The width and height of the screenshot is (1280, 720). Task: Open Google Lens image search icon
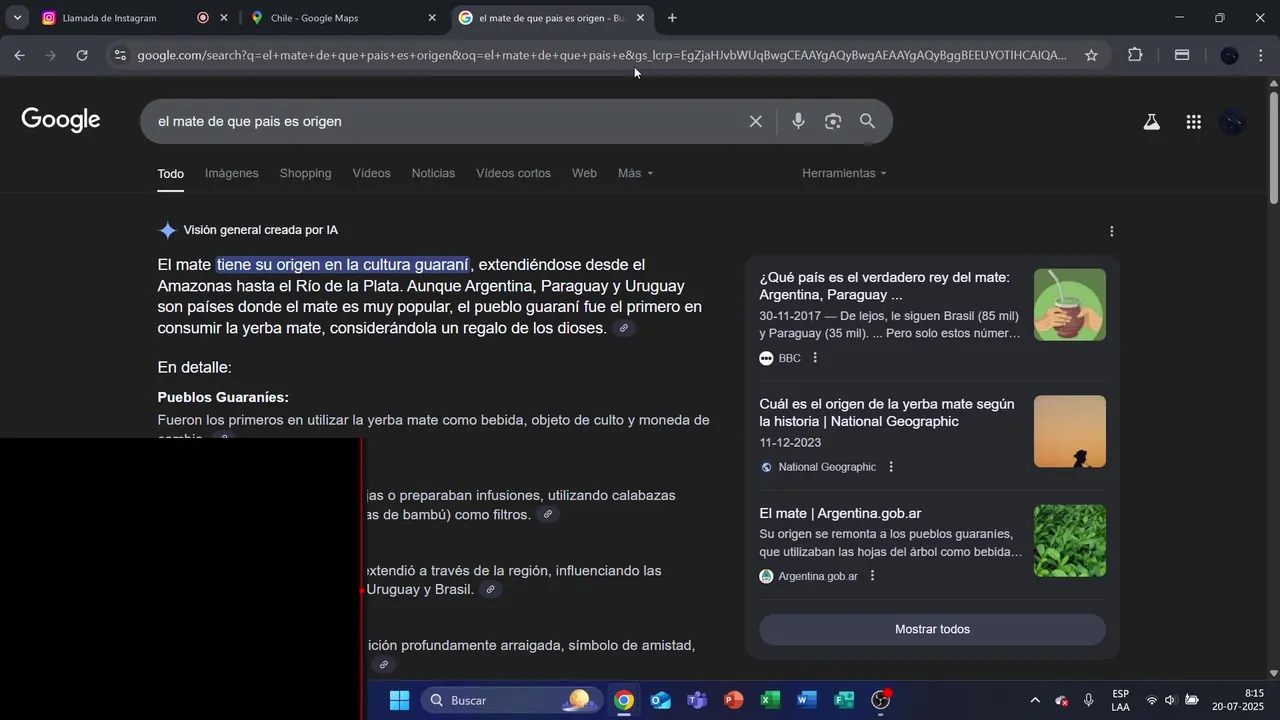pyautogui.click(x=833, y=121)
